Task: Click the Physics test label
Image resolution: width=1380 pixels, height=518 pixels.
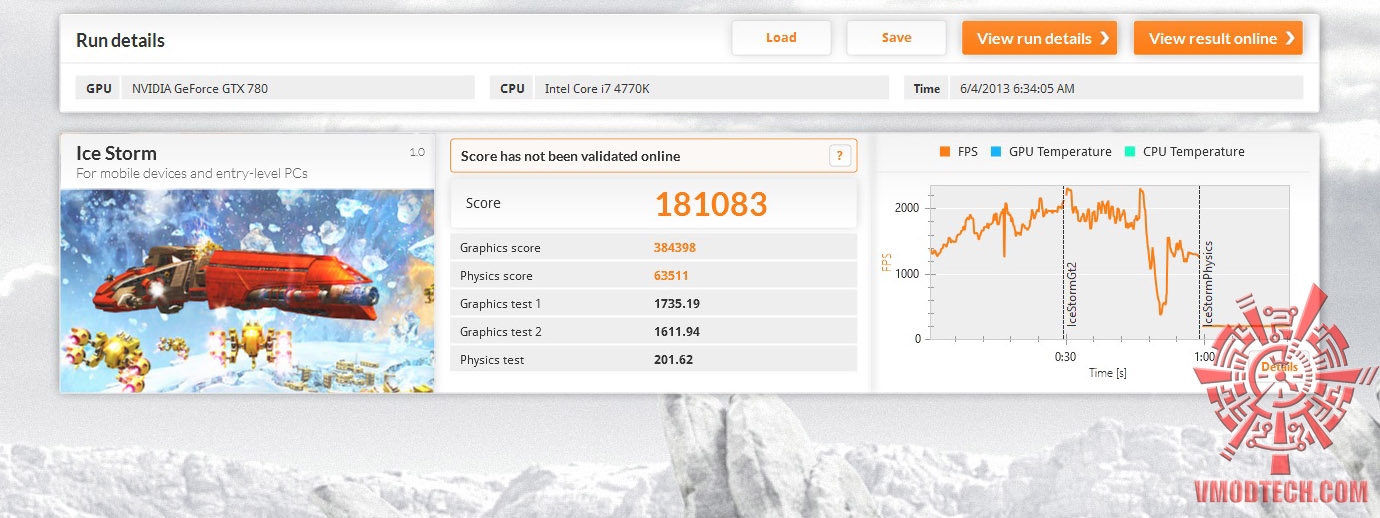Action: pyautogui.click(x=492, y=360)
